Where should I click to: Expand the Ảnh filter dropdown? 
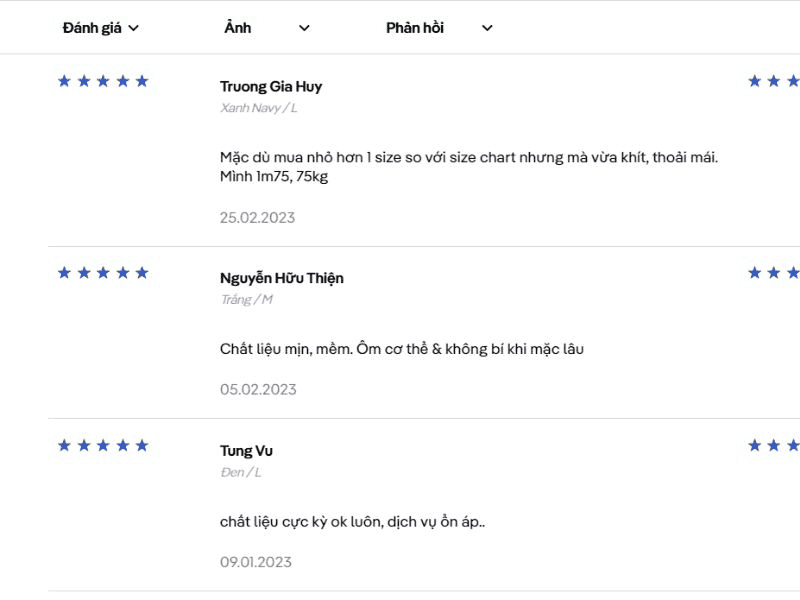(x=267, y=28)
